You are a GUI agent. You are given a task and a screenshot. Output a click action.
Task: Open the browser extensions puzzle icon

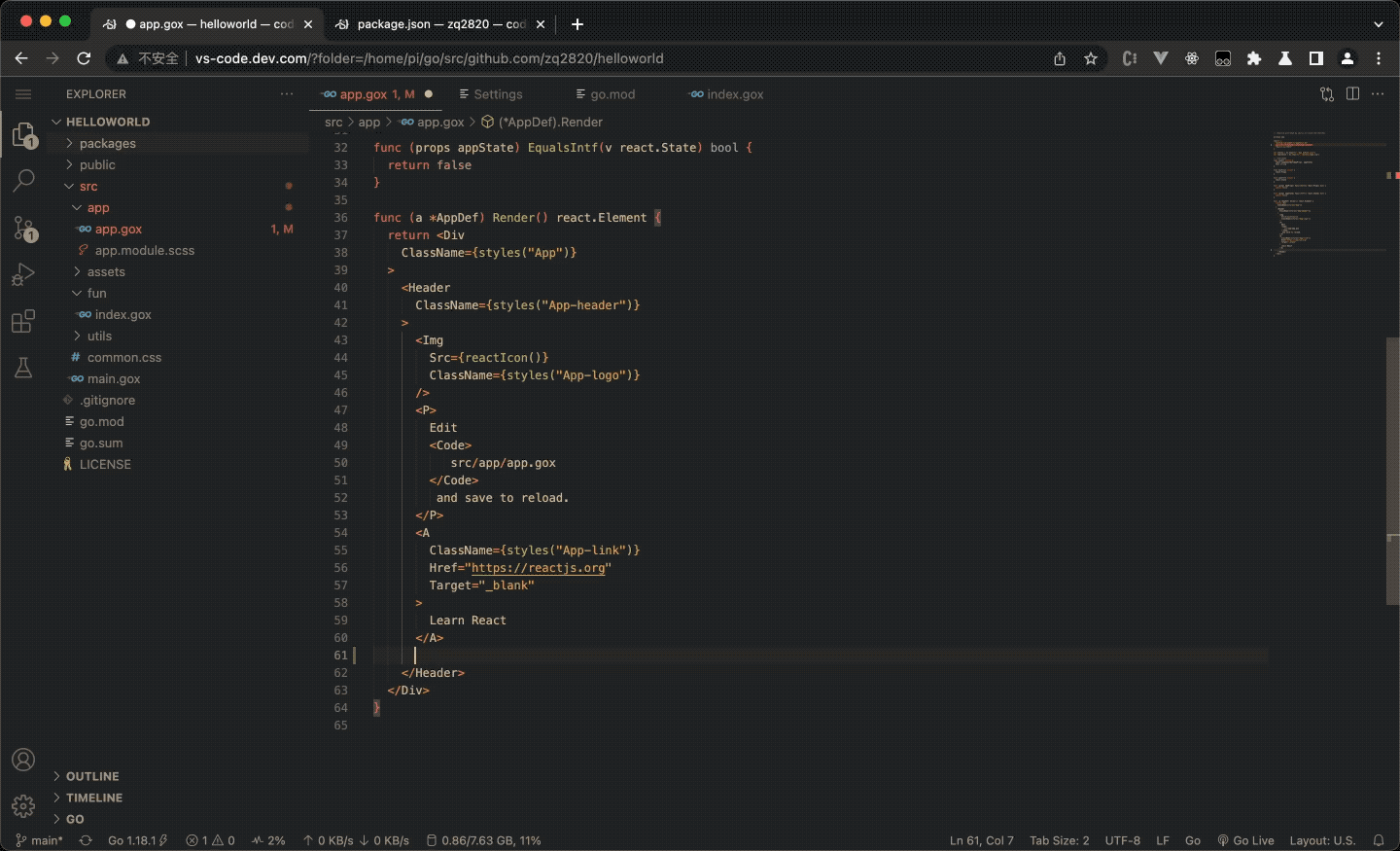[x=1254, y=58]
